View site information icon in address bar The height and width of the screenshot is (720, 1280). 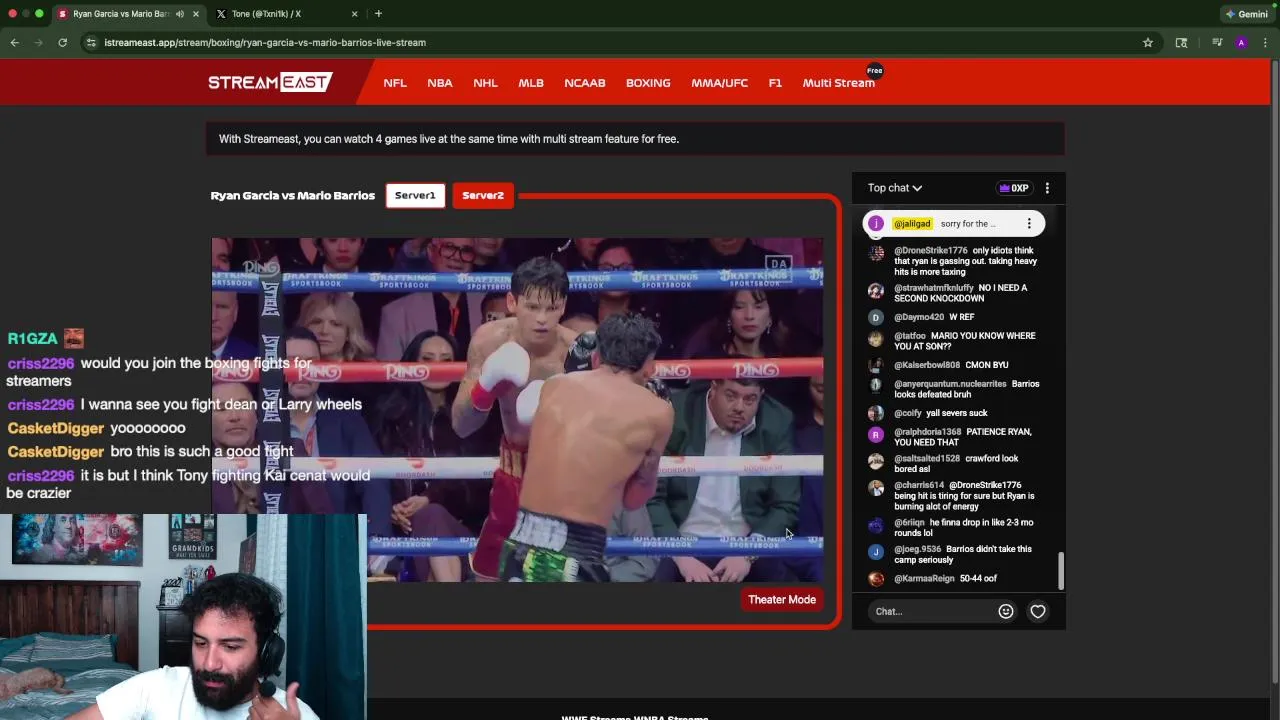(91, 42)
